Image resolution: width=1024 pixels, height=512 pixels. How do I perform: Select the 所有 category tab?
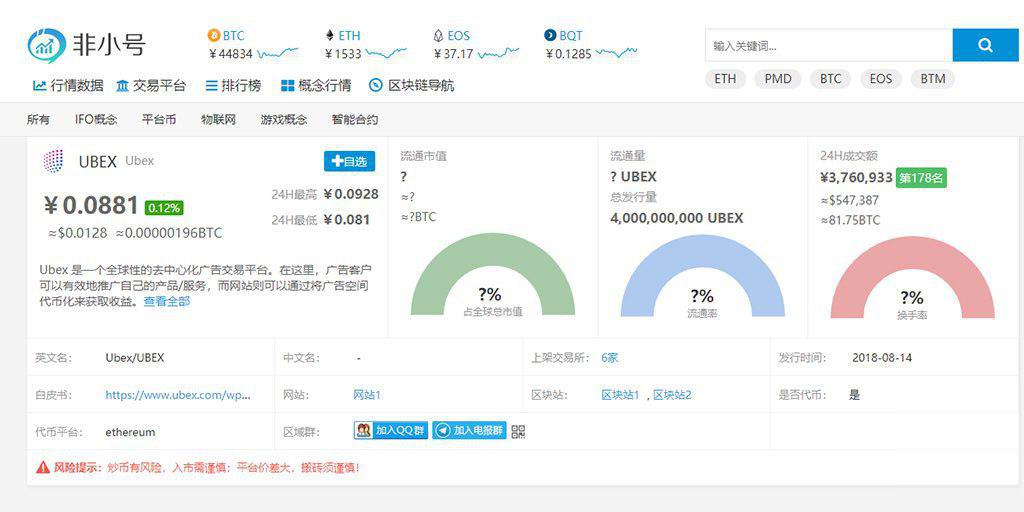pos(38,120)
